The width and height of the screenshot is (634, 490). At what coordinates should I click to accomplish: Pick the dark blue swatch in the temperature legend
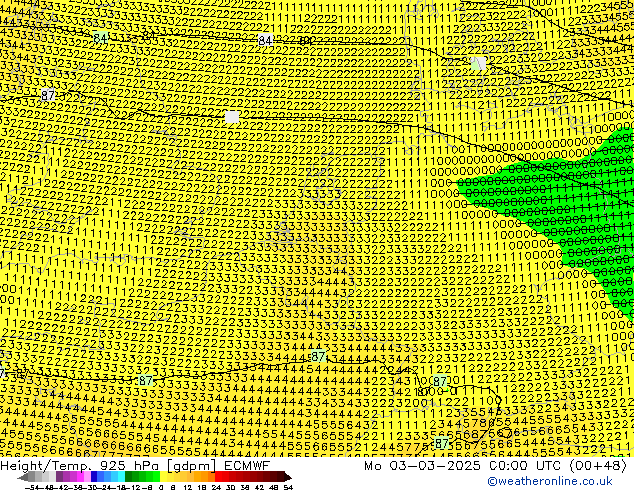pyautogui.click(x=94, y=478)
